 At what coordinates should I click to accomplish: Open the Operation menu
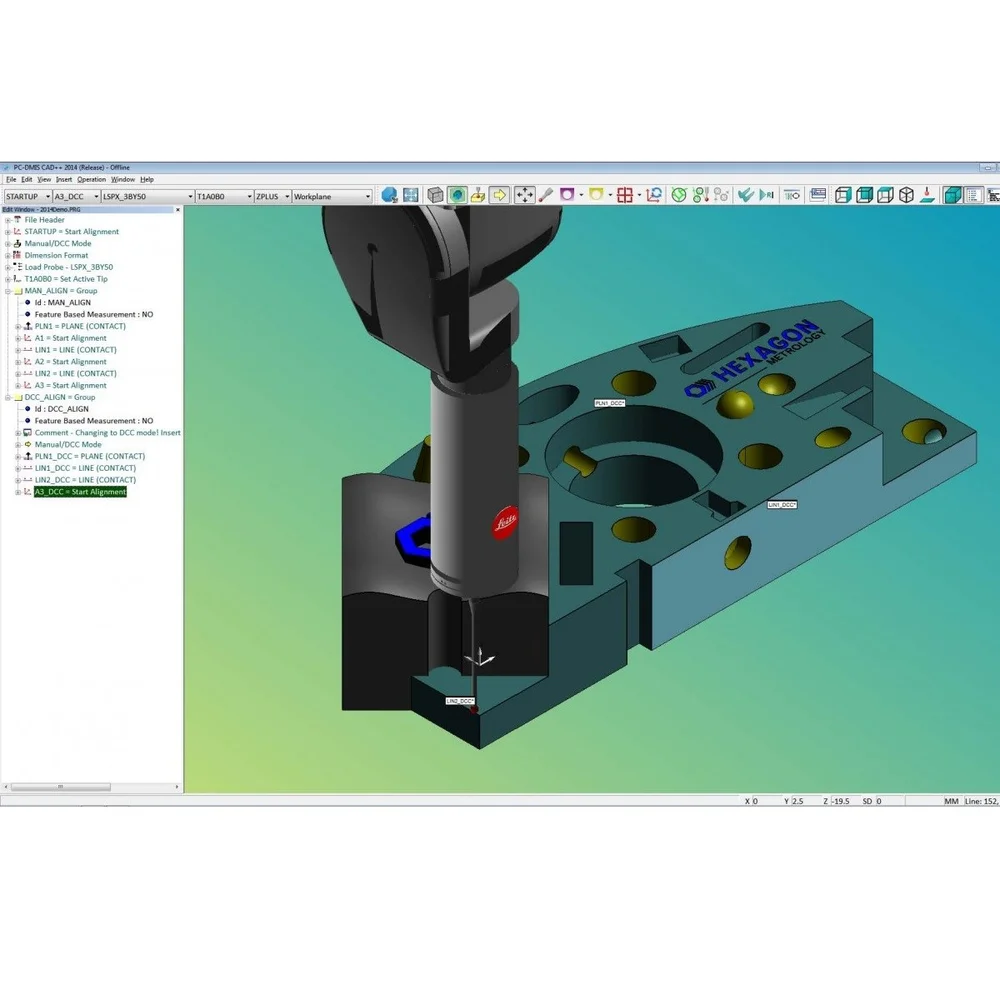click(x=91, y=180)
